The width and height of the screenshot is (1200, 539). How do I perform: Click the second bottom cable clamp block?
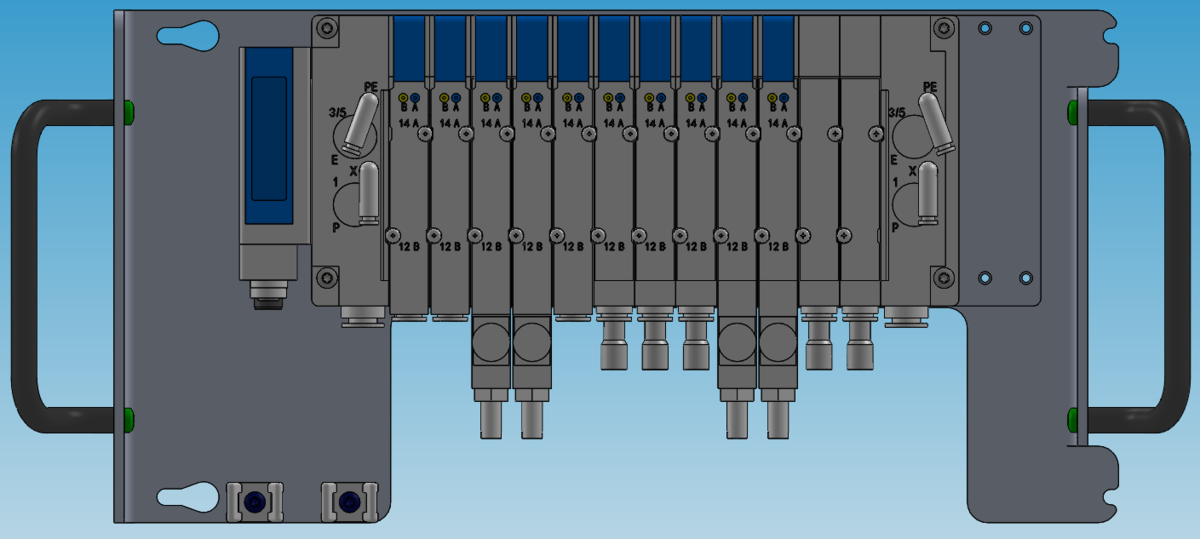click(349, 502)
